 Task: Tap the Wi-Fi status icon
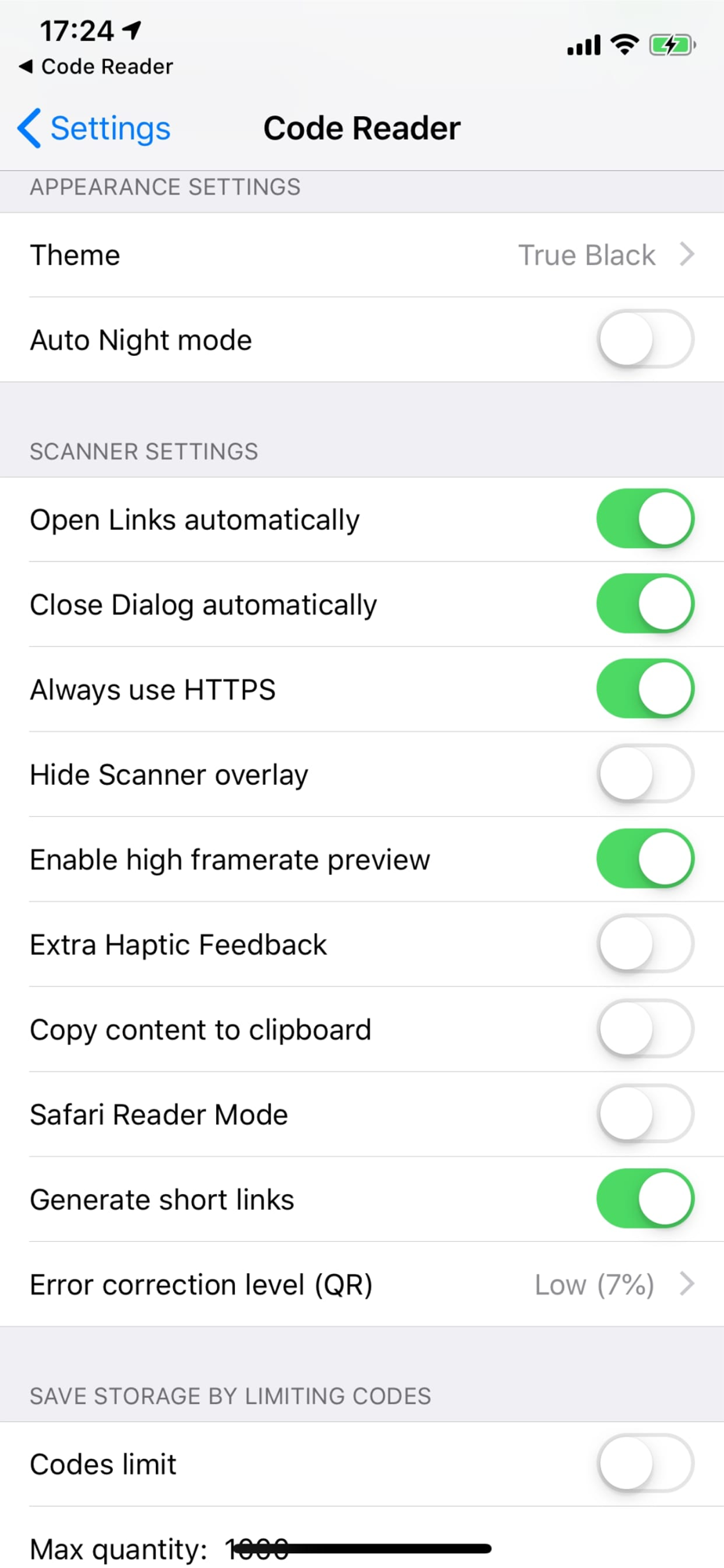624,45
